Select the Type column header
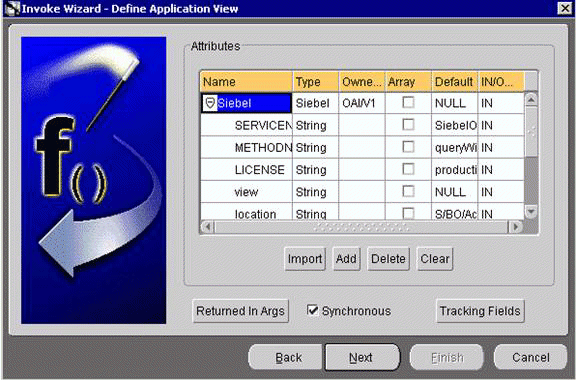This screenshot has height=380, width=576. pyautogui.click(x=316, y=82)
